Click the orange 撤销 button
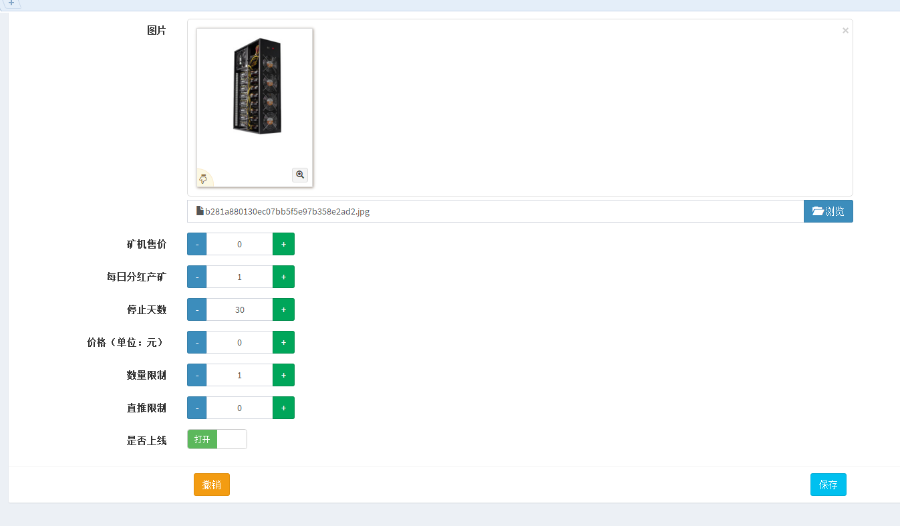The height and width of the screenshot is (526, 900). pyautogui.click(x=211, y=485)
